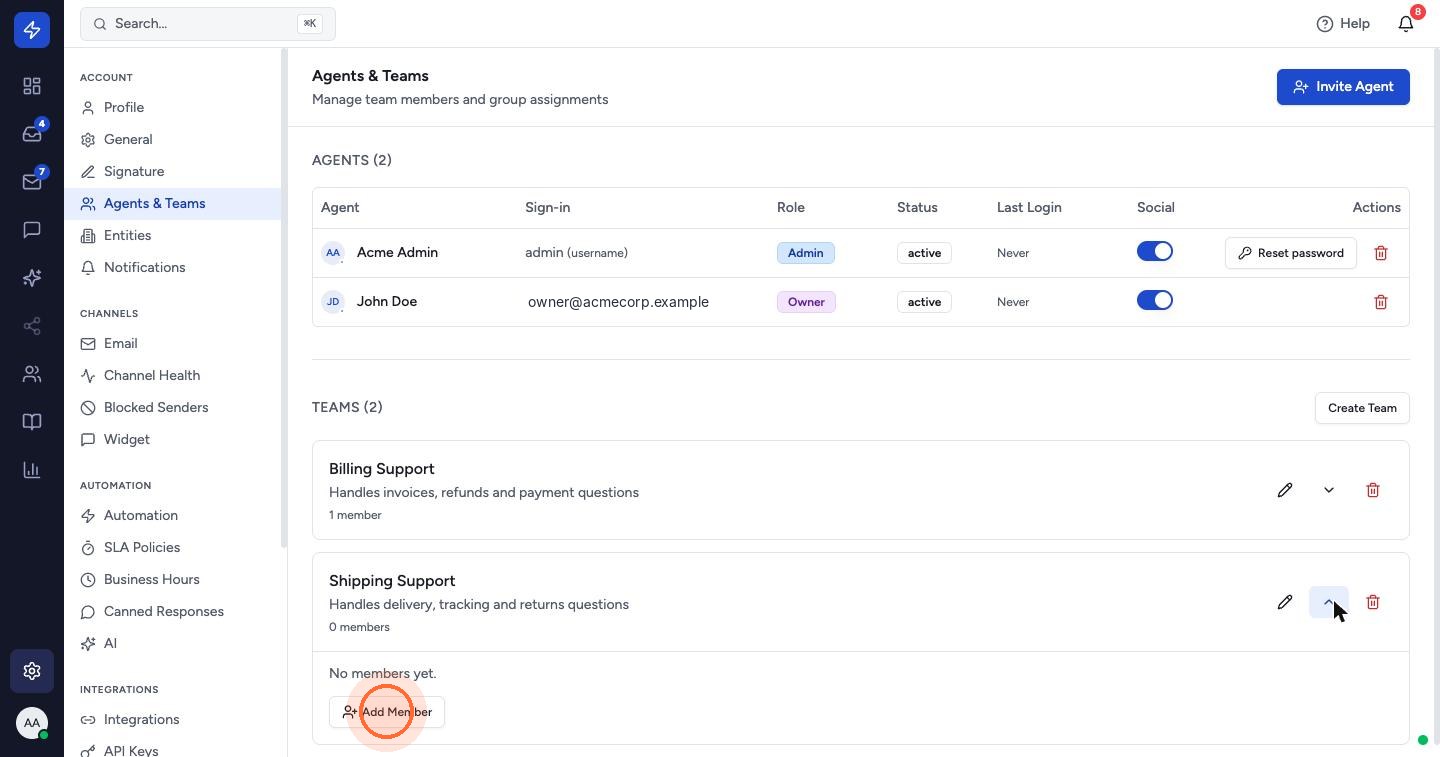
Task: Open the notifications bell icon
Action: tap(1406, 23)
